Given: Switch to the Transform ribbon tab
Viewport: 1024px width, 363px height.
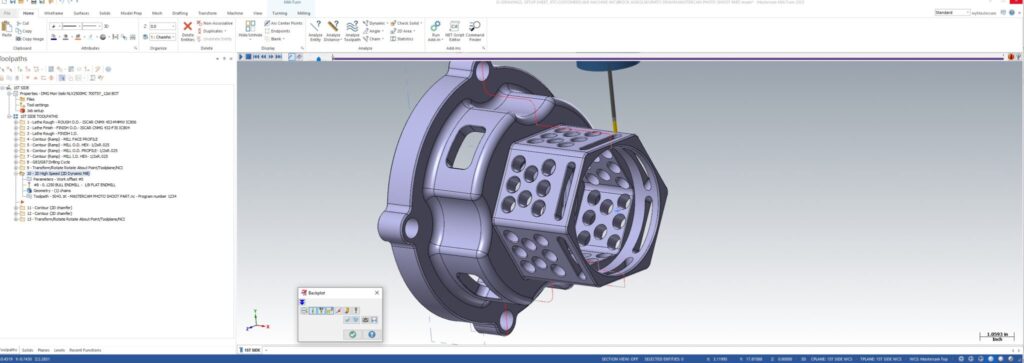Looking at the screenshot, I should pyautogui.click(x=207, y=13).
